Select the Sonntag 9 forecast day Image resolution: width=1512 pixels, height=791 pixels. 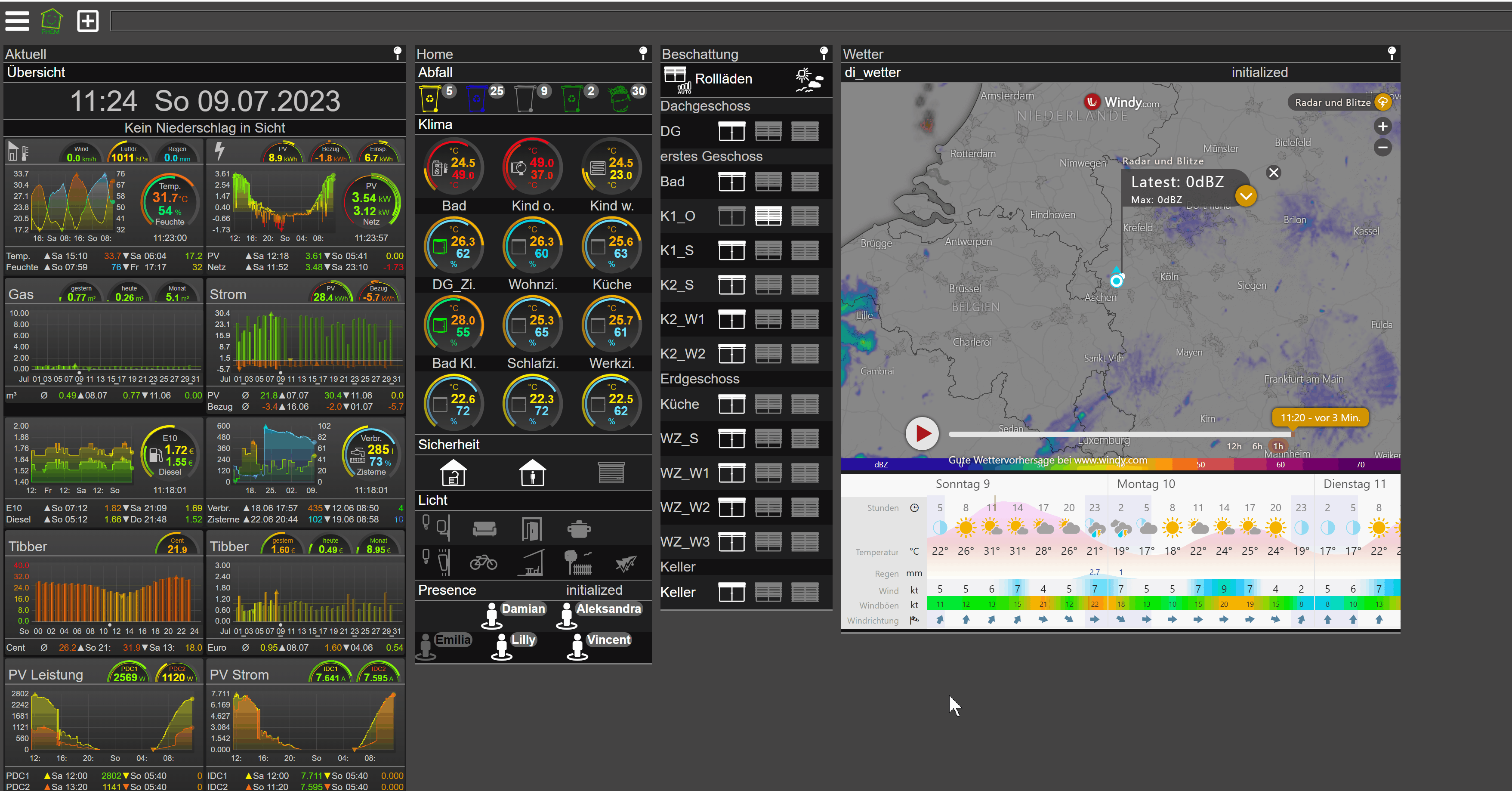pos(962,484)
